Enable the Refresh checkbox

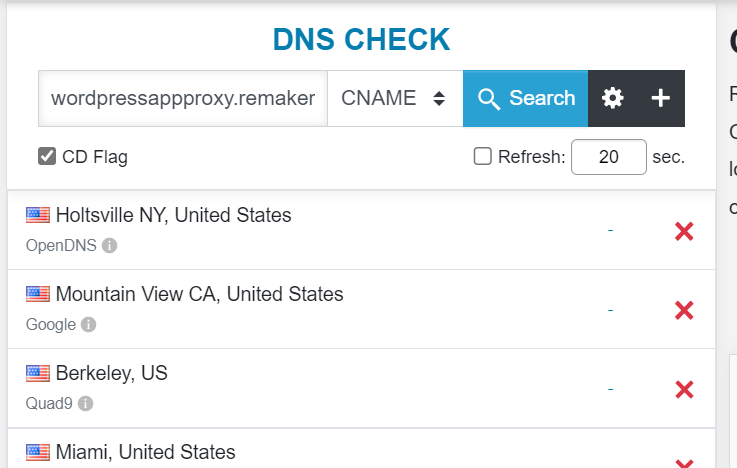(483, 156)
